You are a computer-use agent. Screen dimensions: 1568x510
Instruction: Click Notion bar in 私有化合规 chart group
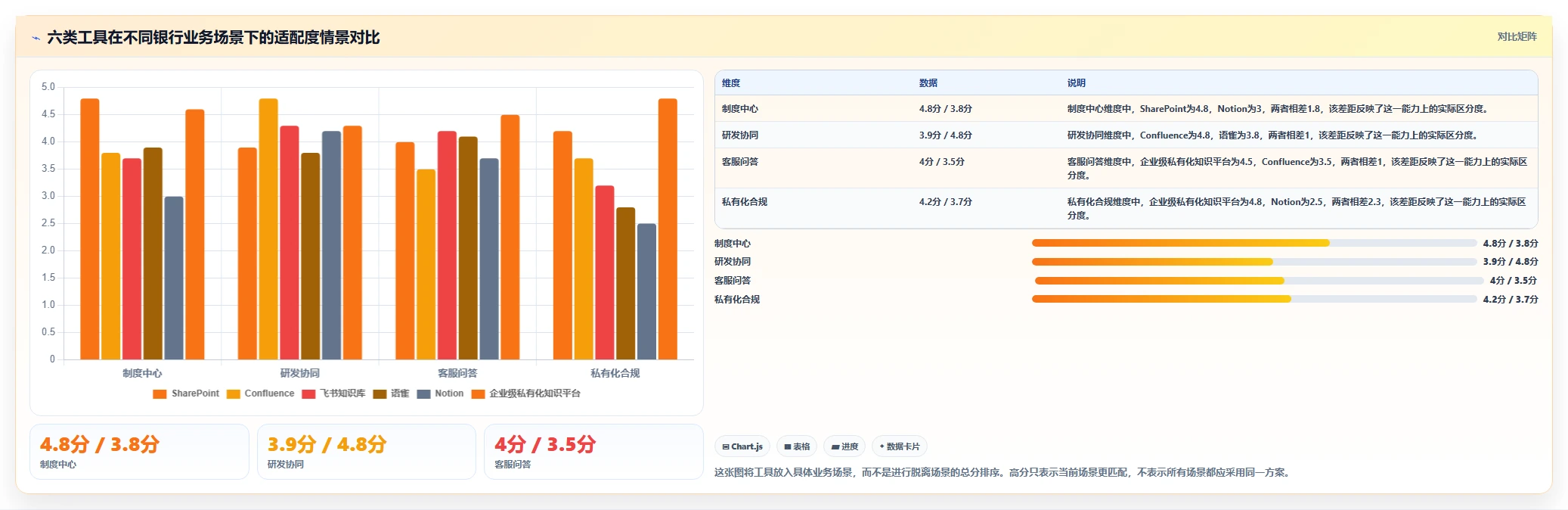646,292
